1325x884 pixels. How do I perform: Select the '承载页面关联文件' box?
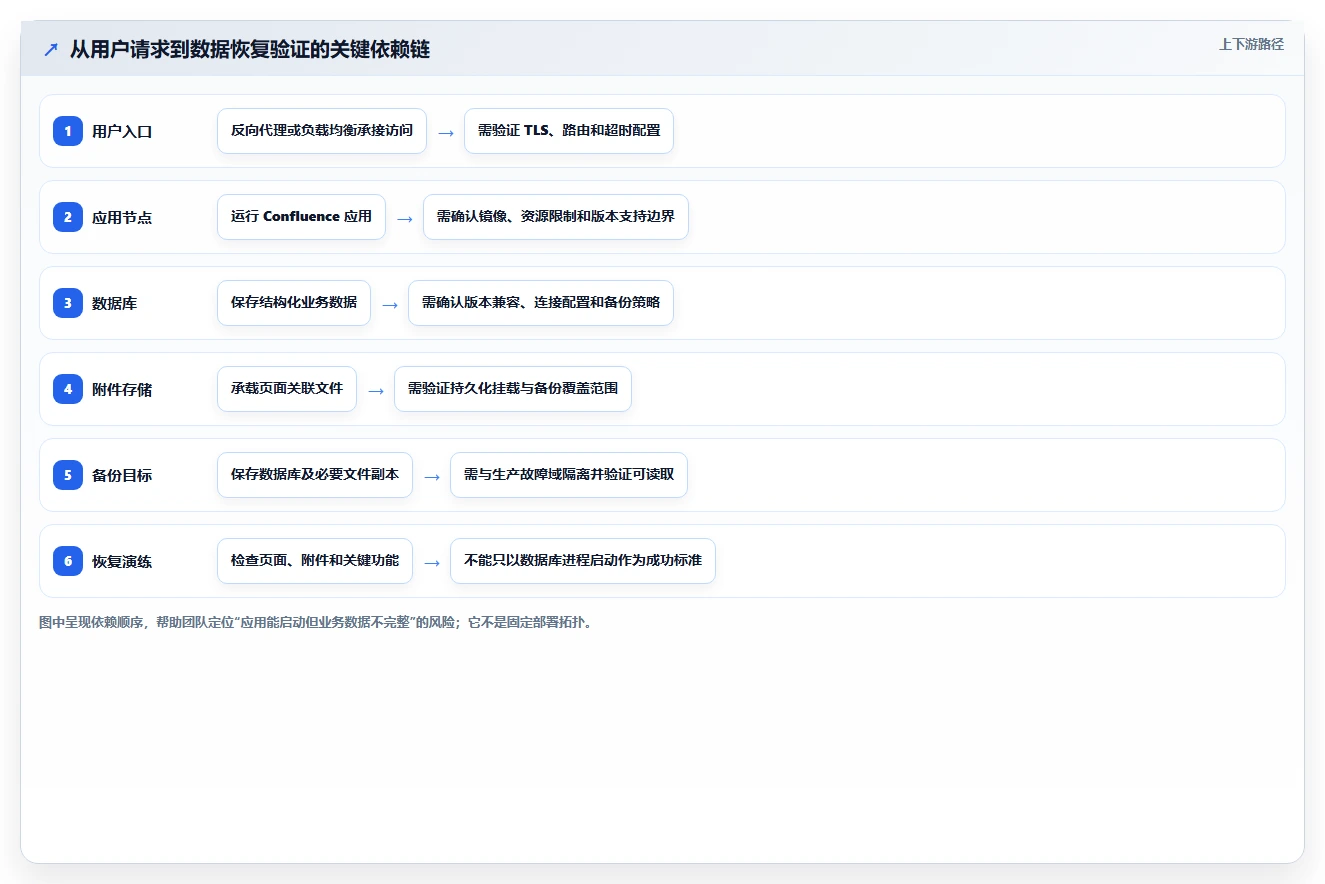click(287, 389)
